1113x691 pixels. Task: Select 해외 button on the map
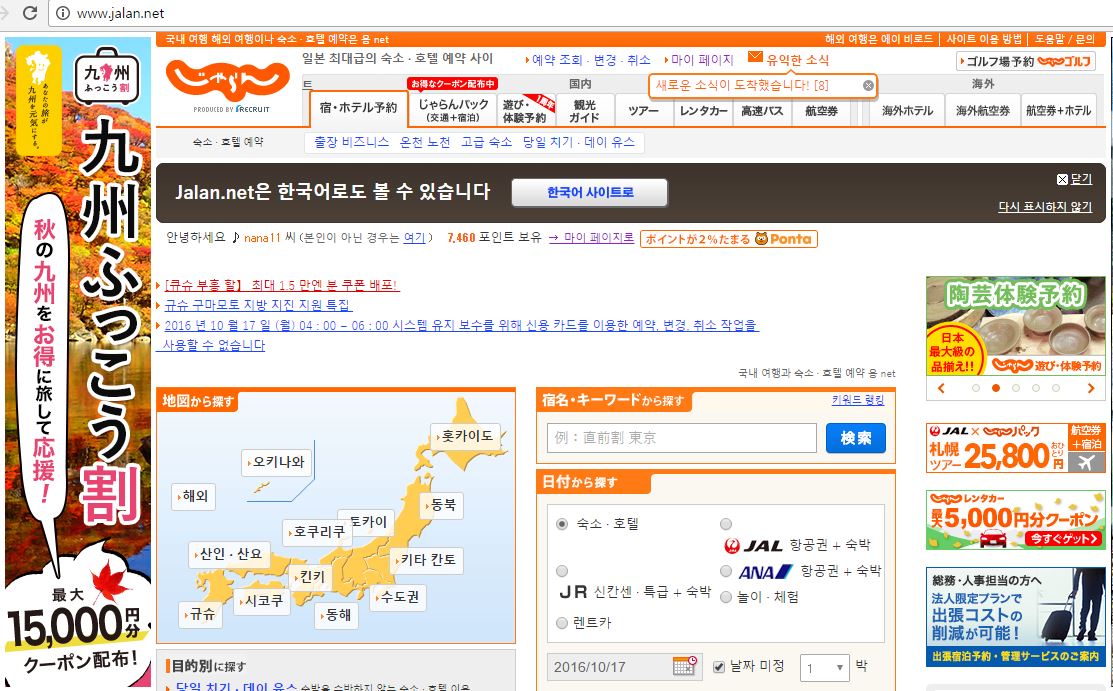194,496
